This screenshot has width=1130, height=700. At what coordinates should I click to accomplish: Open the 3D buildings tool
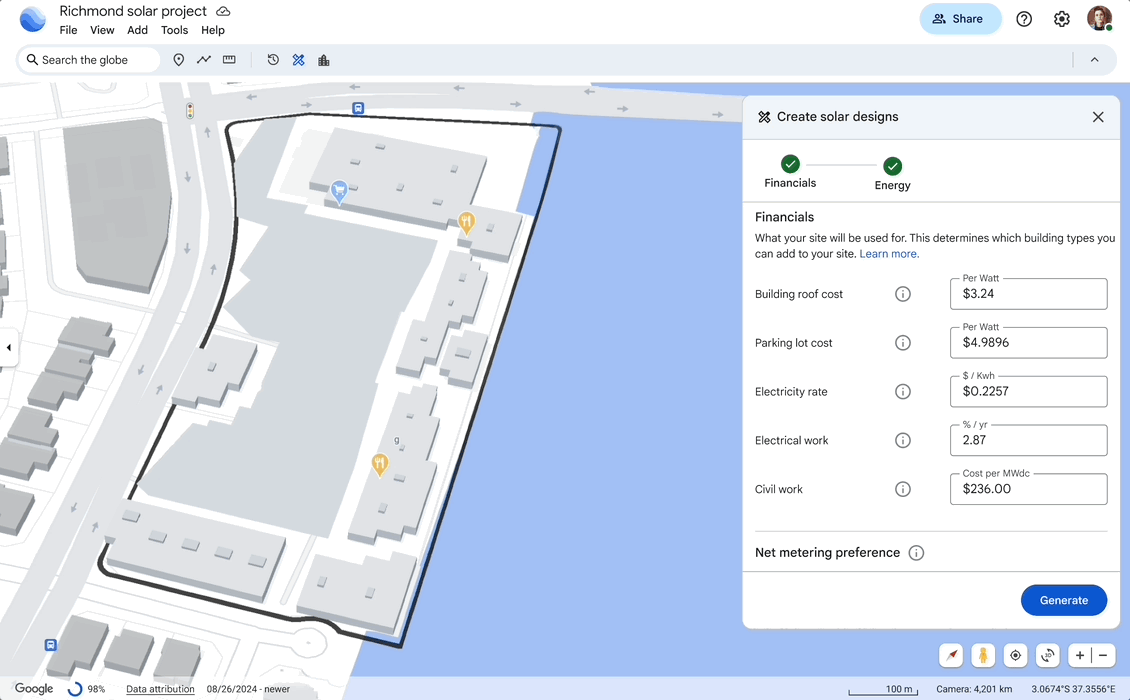322,60
